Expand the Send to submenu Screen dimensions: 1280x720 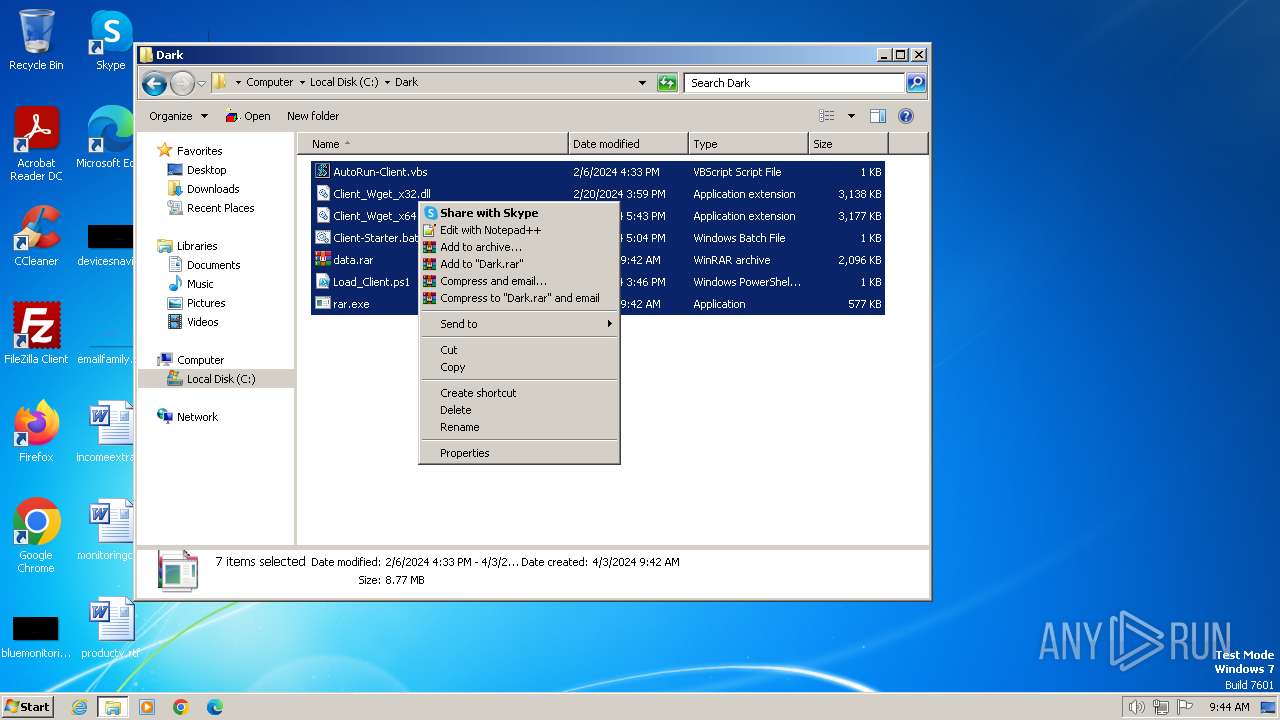(x=519, y=324)
